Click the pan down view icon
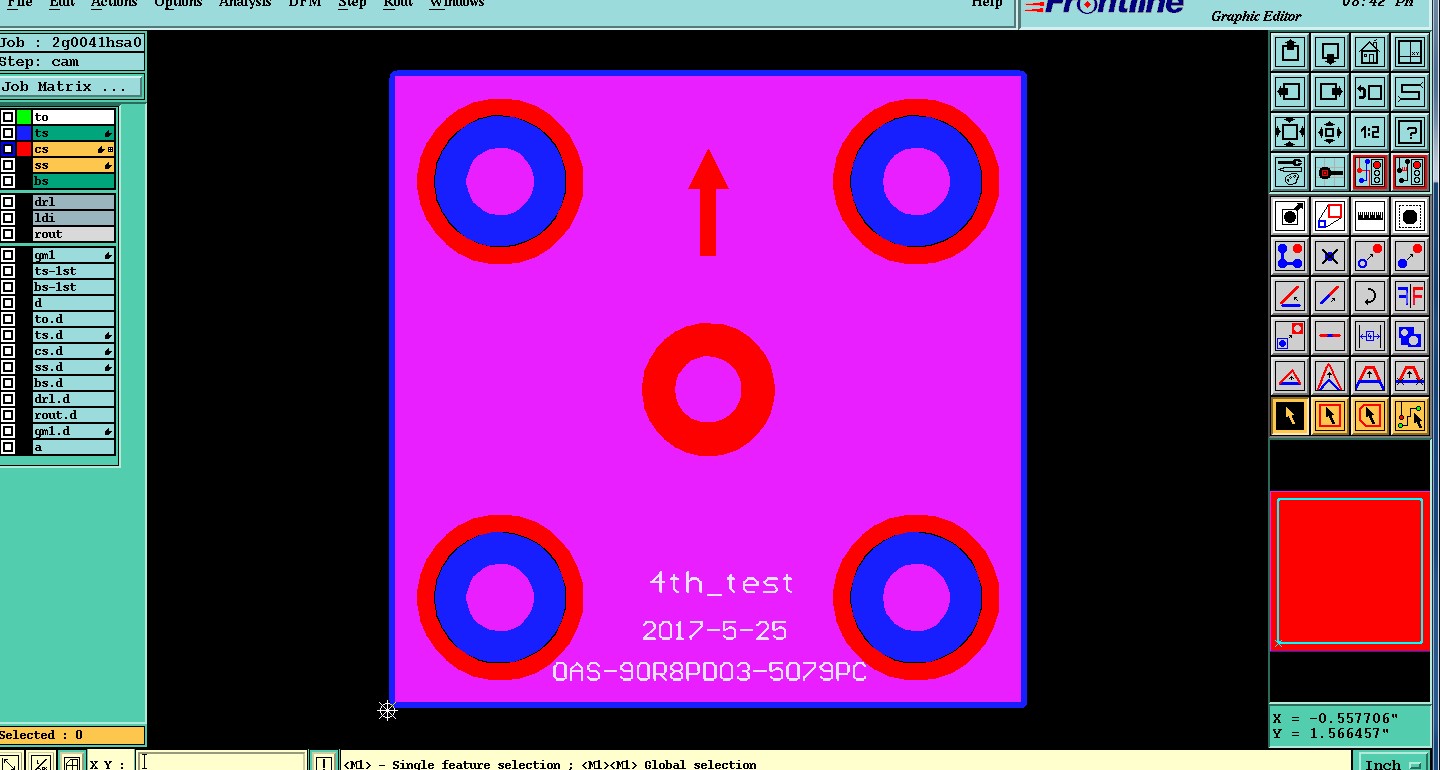This screenshot has height=770, width=1440. 1330,52
